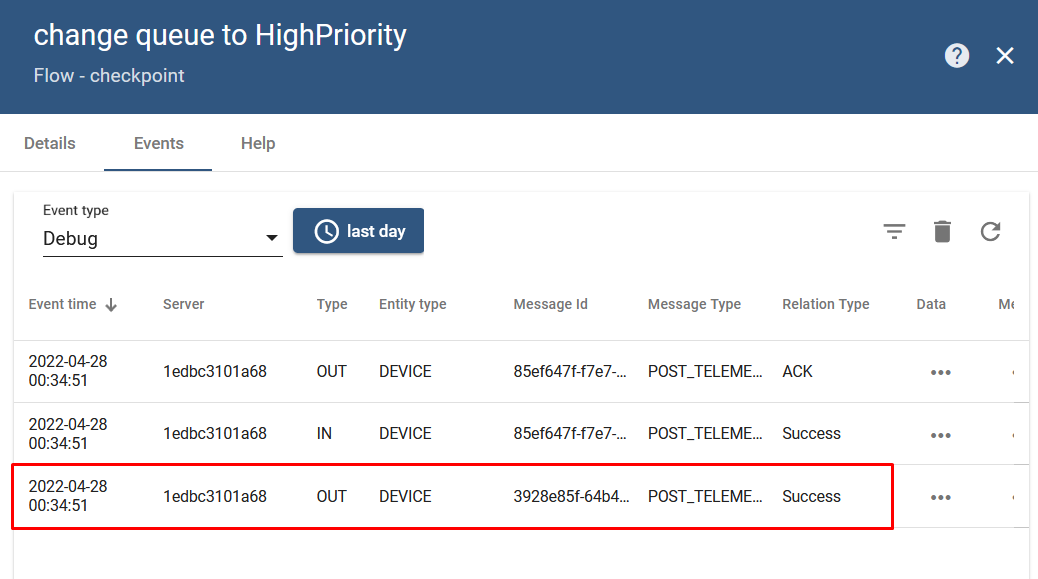The image size is (1038, 579).
Task: Select the Events tab
Action: click(159, 143)
